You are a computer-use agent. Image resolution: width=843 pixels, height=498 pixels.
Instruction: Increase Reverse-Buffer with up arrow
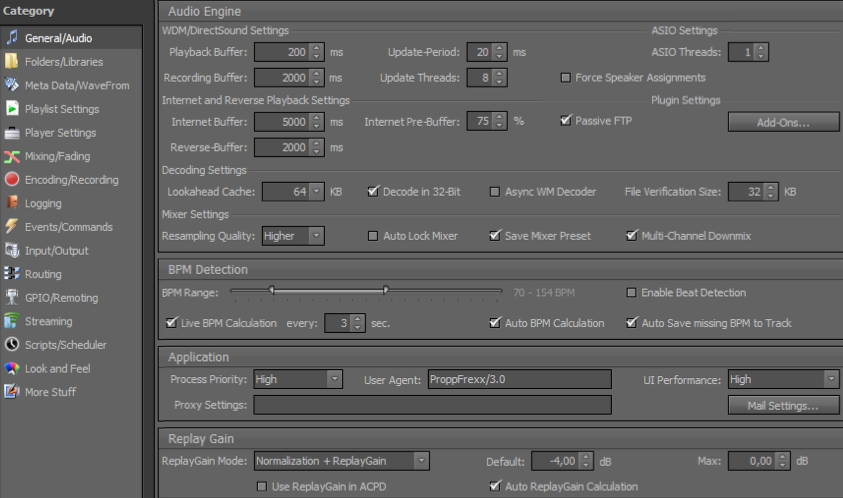pos(317,143)
